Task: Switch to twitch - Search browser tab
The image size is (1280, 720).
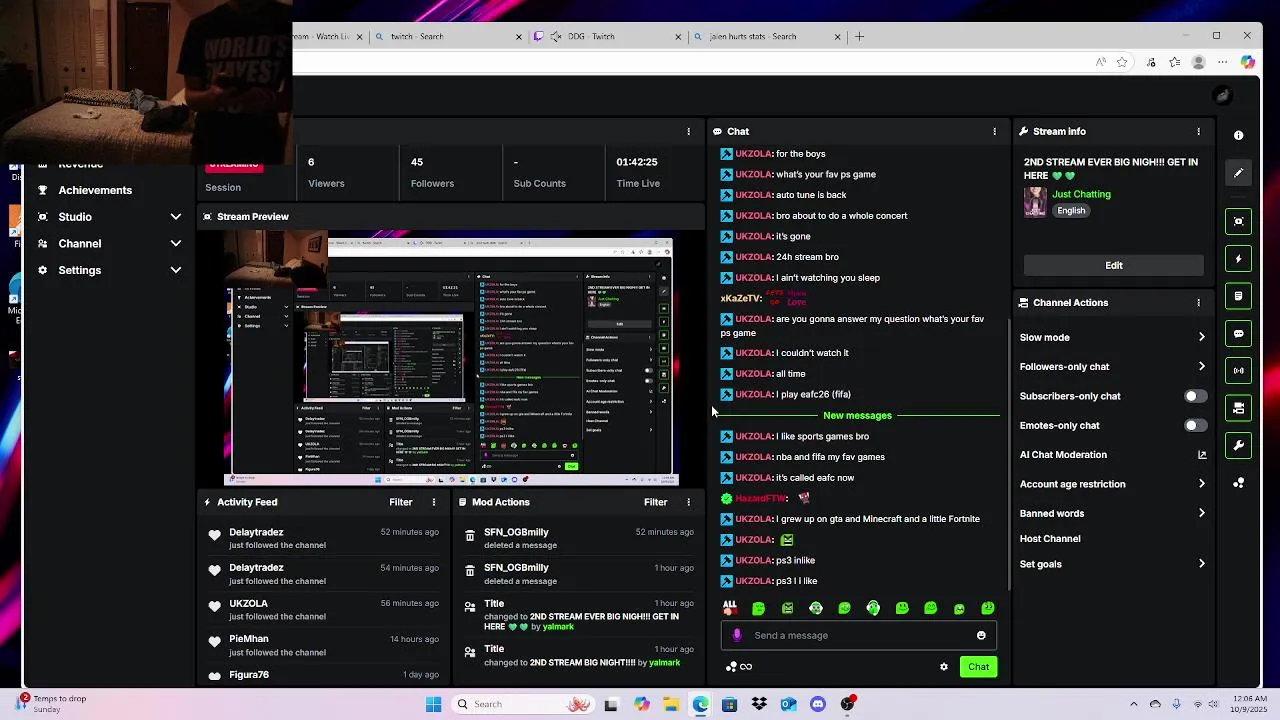Action: (448, 36)
